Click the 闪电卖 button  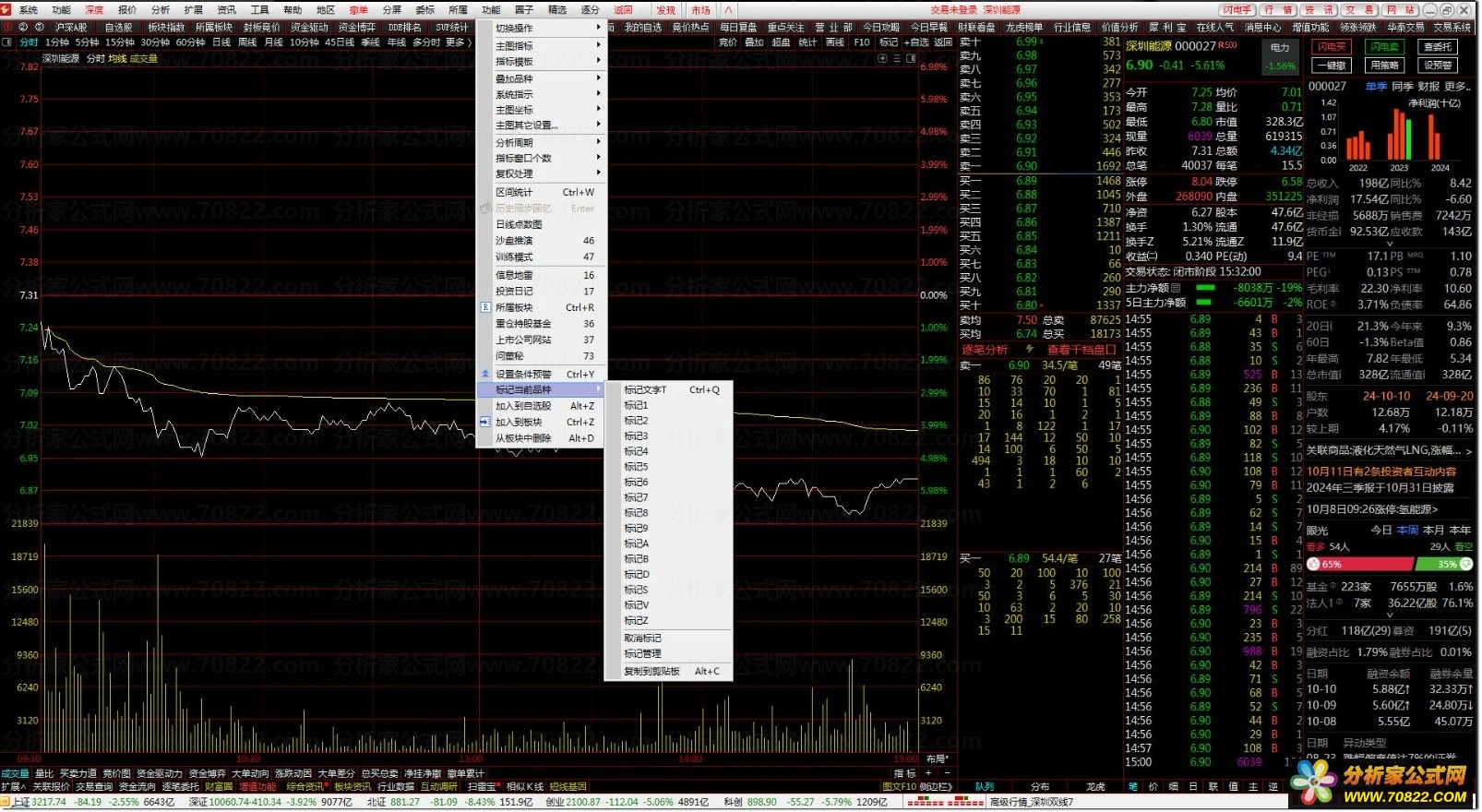pos(1384,46)
